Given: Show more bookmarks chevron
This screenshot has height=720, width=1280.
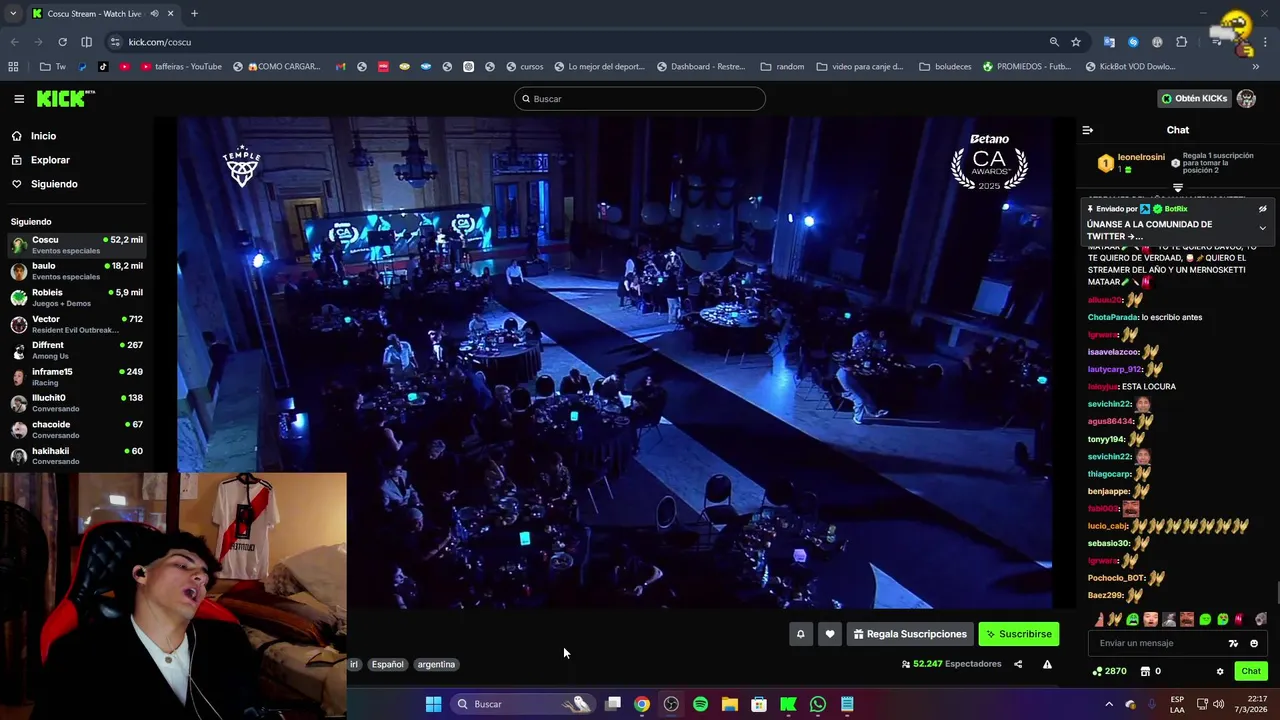Looking at the screenshot, I should (1257, 67).
